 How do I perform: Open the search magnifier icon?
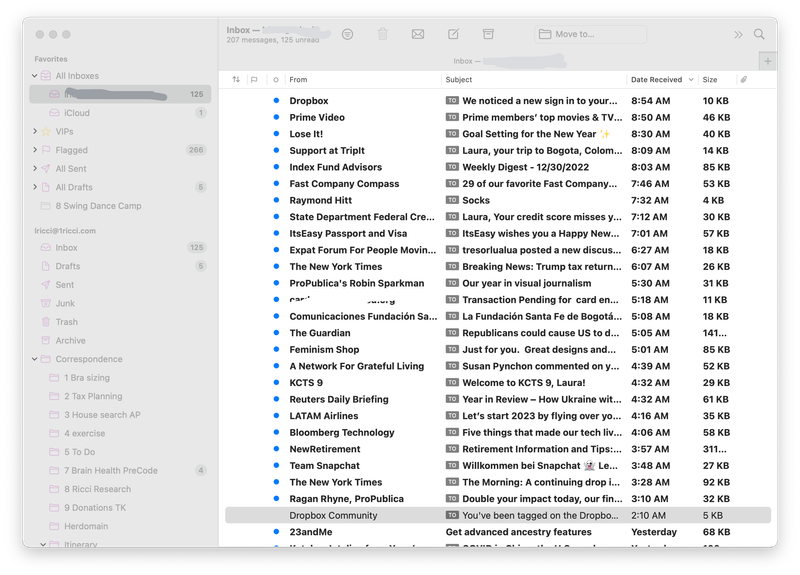[x=759, y=34]
